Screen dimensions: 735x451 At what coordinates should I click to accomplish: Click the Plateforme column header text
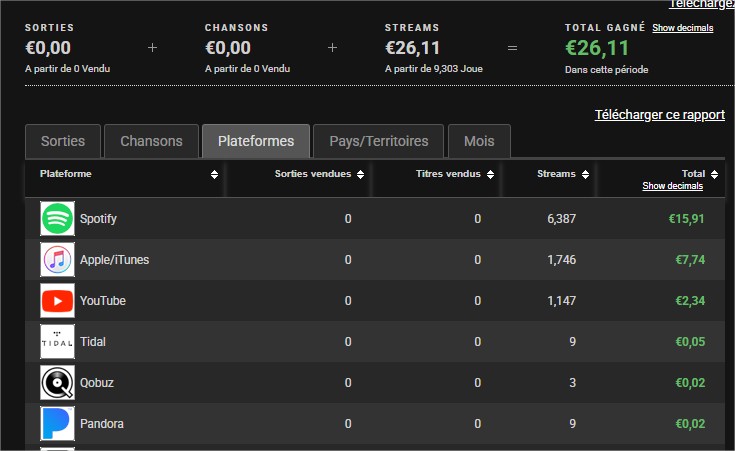pos(66,173)
